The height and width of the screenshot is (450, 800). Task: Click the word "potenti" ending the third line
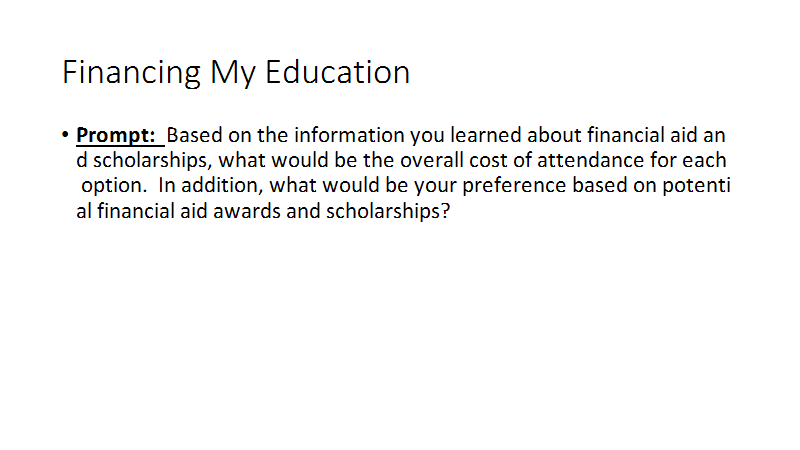pos(696,185)
